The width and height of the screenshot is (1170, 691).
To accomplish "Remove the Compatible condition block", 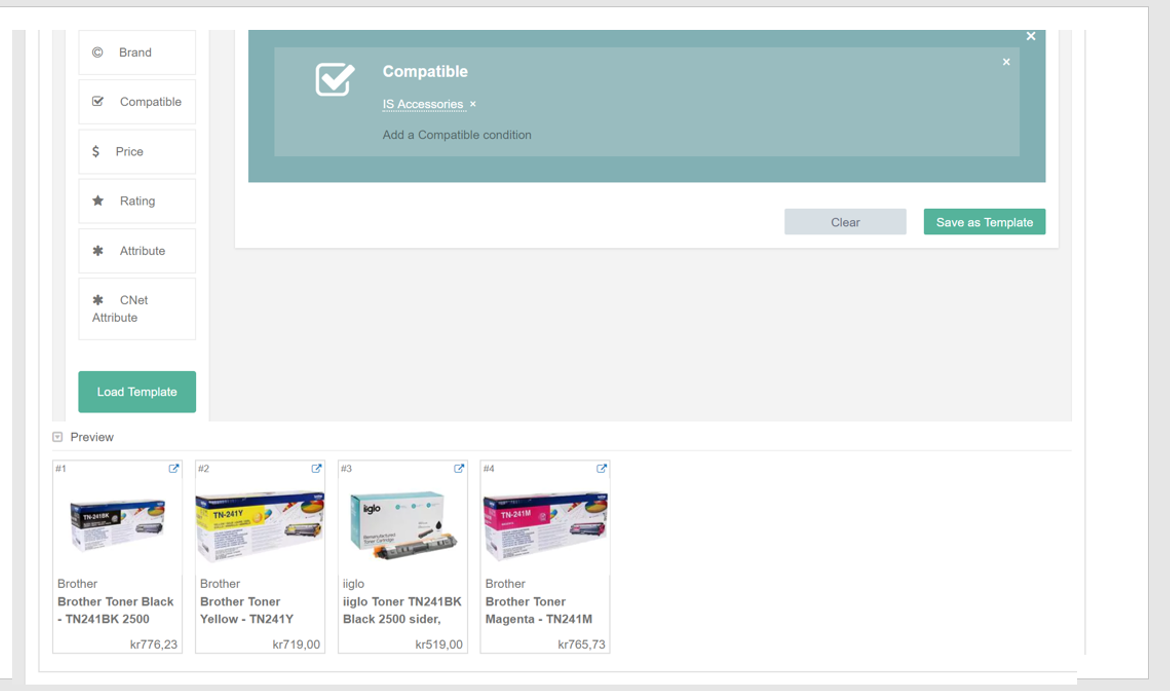I will coord(1006,62).
